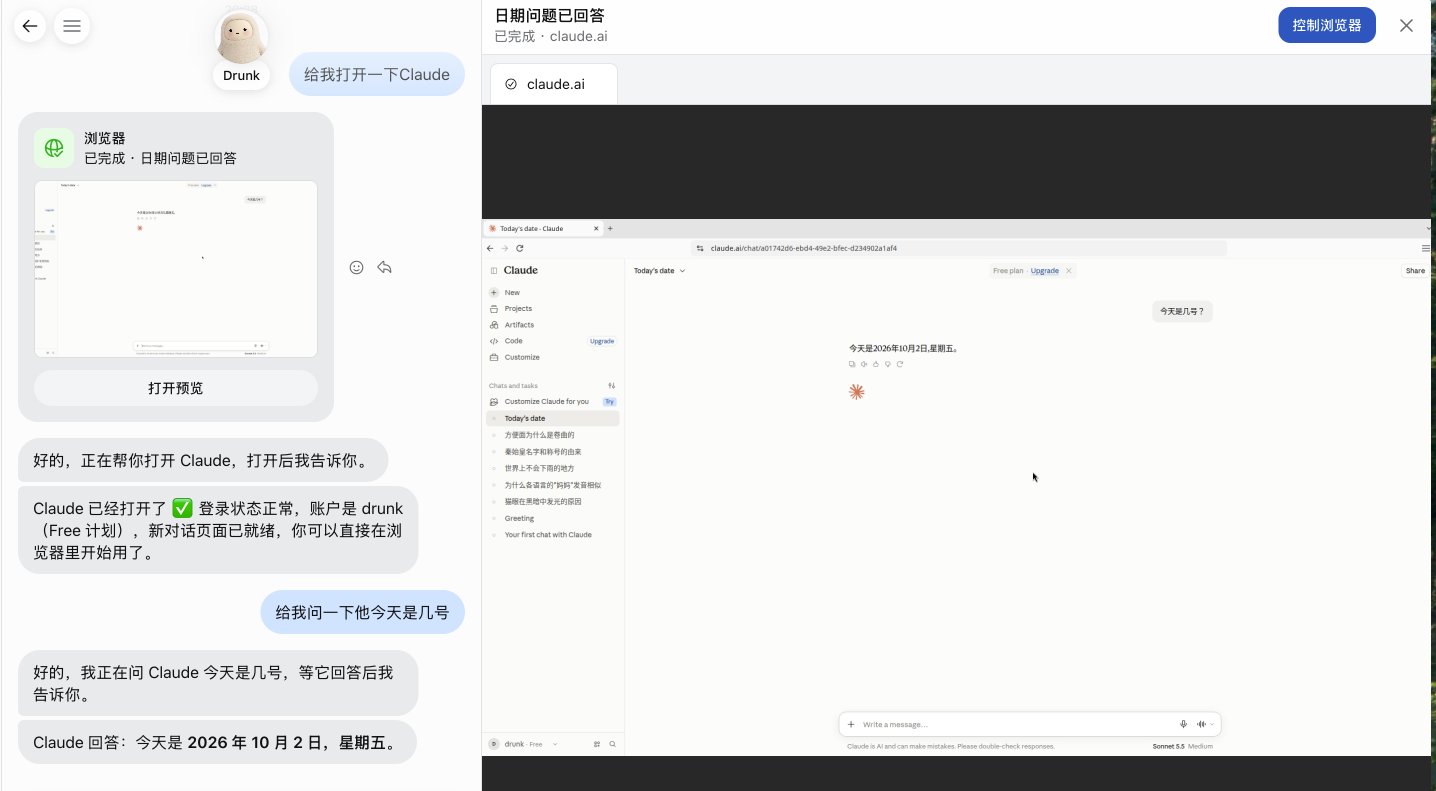
Task: Reload the embedded browser page
Action: click(x=520, y=248)
